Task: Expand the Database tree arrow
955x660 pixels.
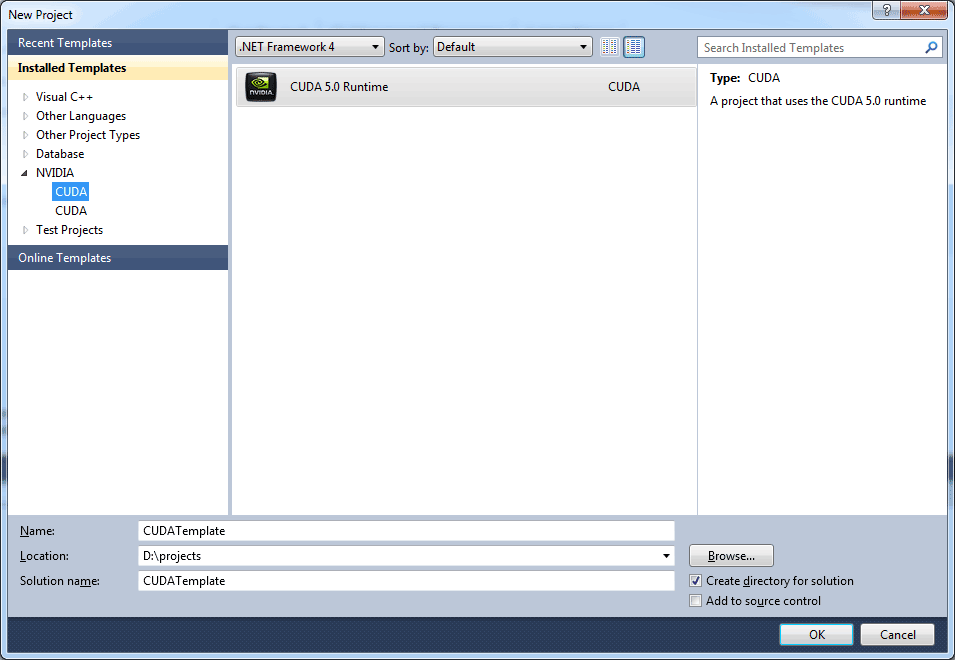Action: pyautogui.click(x=25, y=154)
